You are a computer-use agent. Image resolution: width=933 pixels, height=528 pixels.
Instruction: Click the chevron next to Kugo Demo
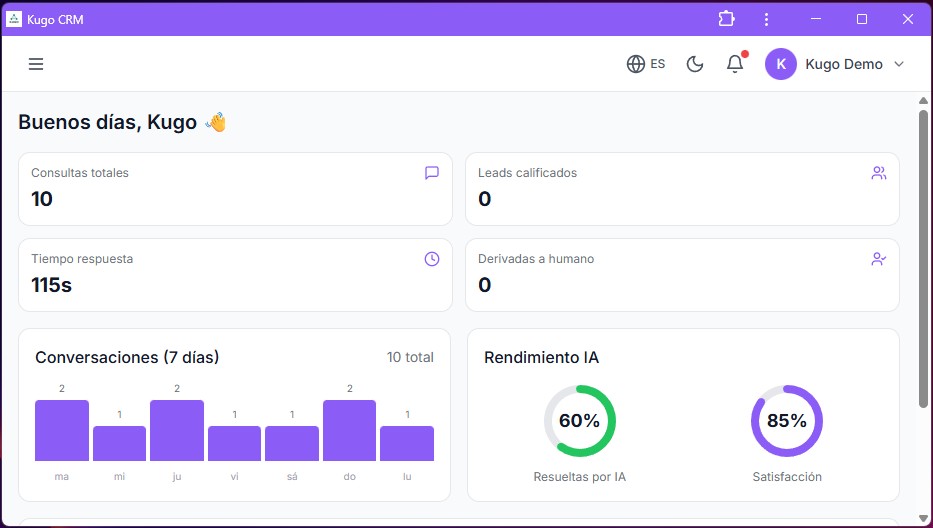pos(898,64)
